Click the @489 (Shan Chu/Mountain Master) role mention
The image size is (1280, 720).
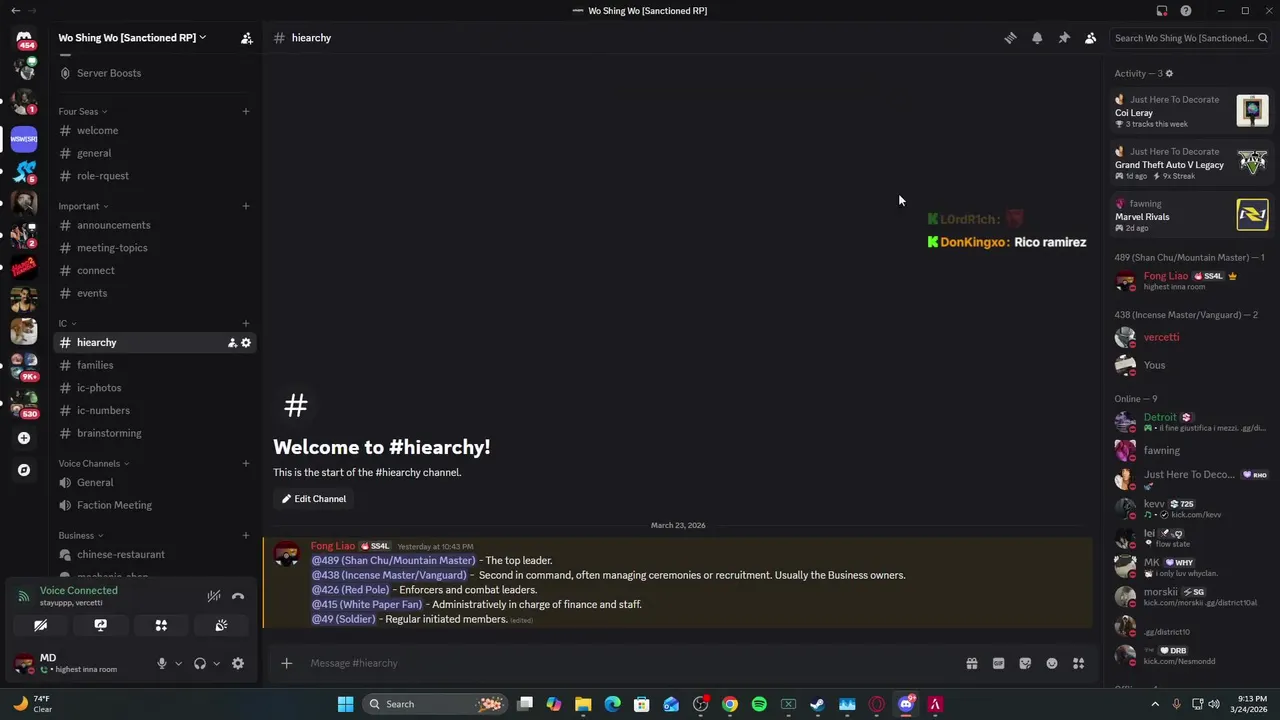(394, 561)
